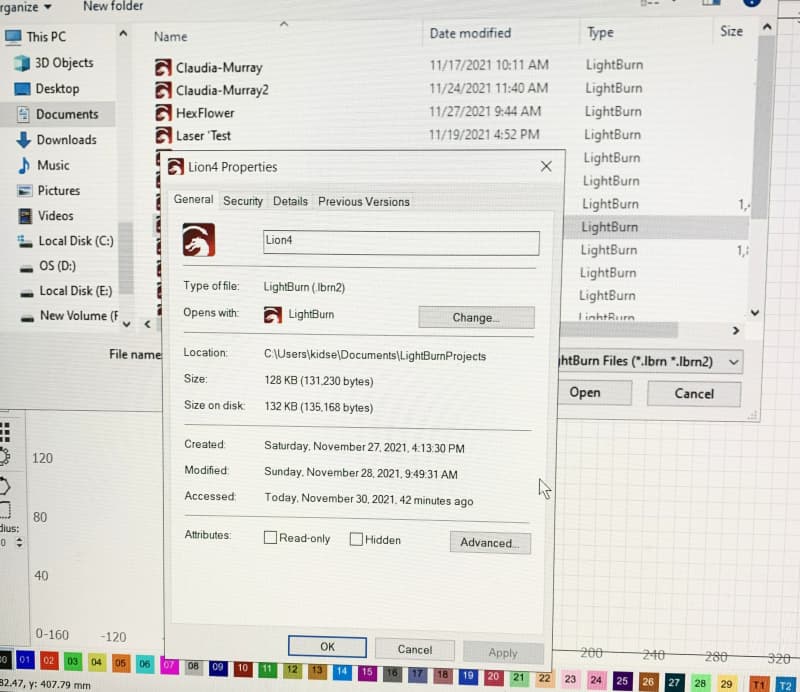800x692 pixels.
Task: Sort by the Type column header
Action: pos(601,33)
